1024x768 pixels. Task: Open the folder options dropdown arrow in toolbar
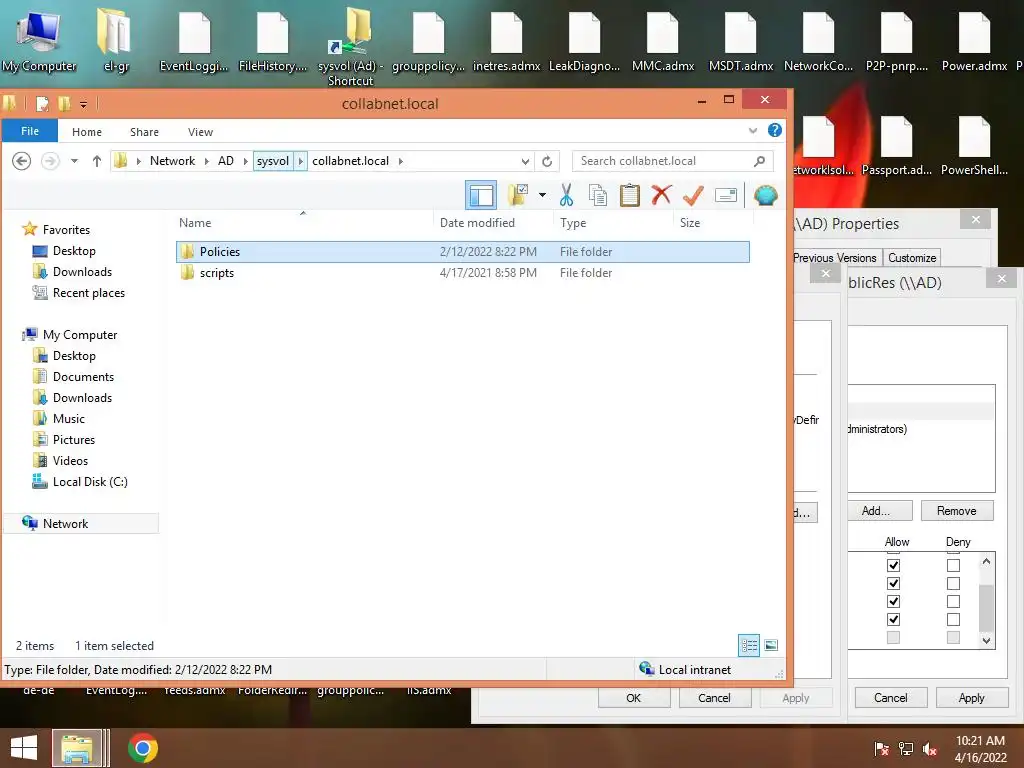pos(542,195)
